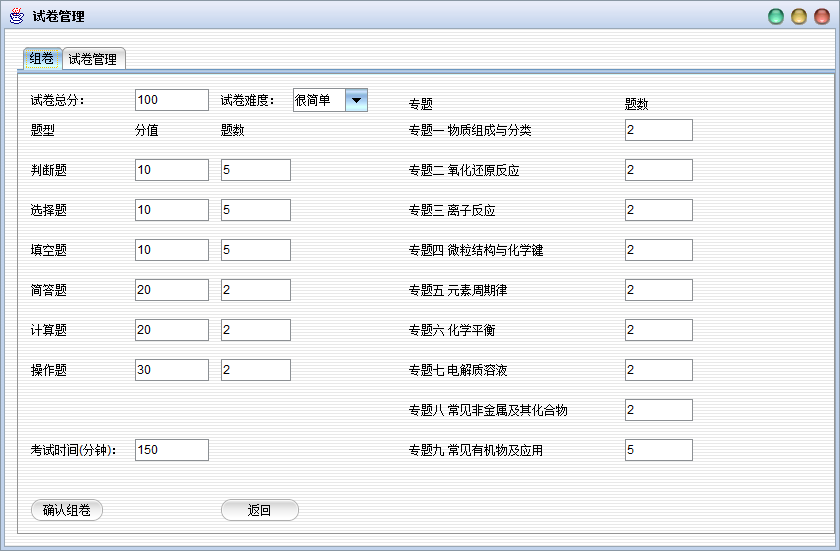Click the yellow window control button

(x=799, y=16)
